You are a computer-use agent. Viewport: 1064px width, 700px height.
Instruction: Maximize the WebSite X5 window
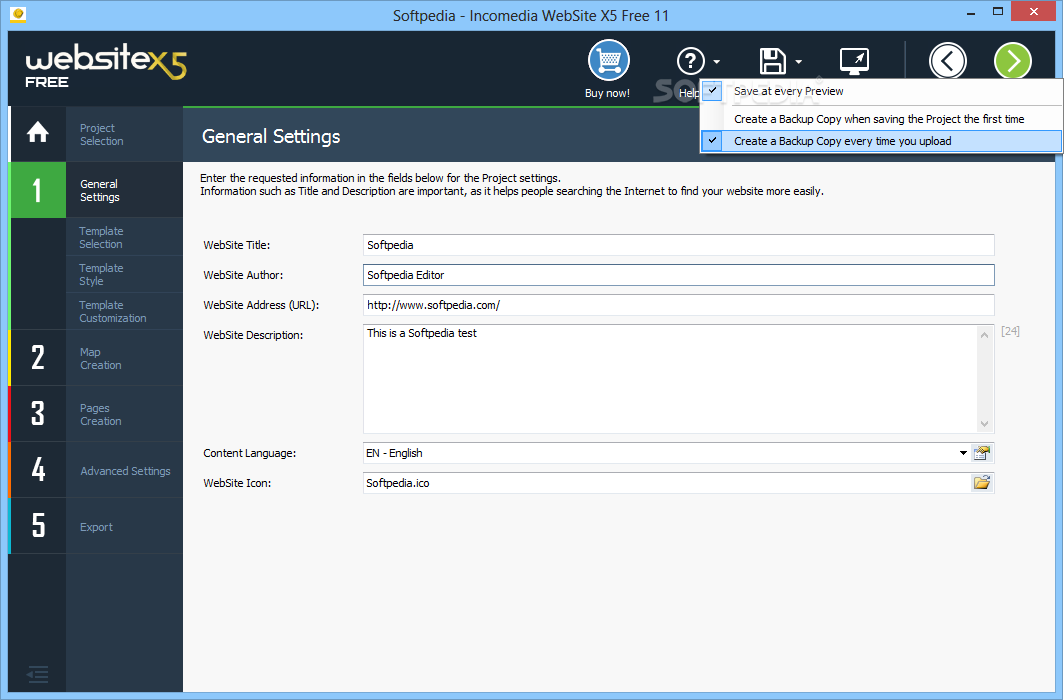pyautogui.click(x=998, y=12)
